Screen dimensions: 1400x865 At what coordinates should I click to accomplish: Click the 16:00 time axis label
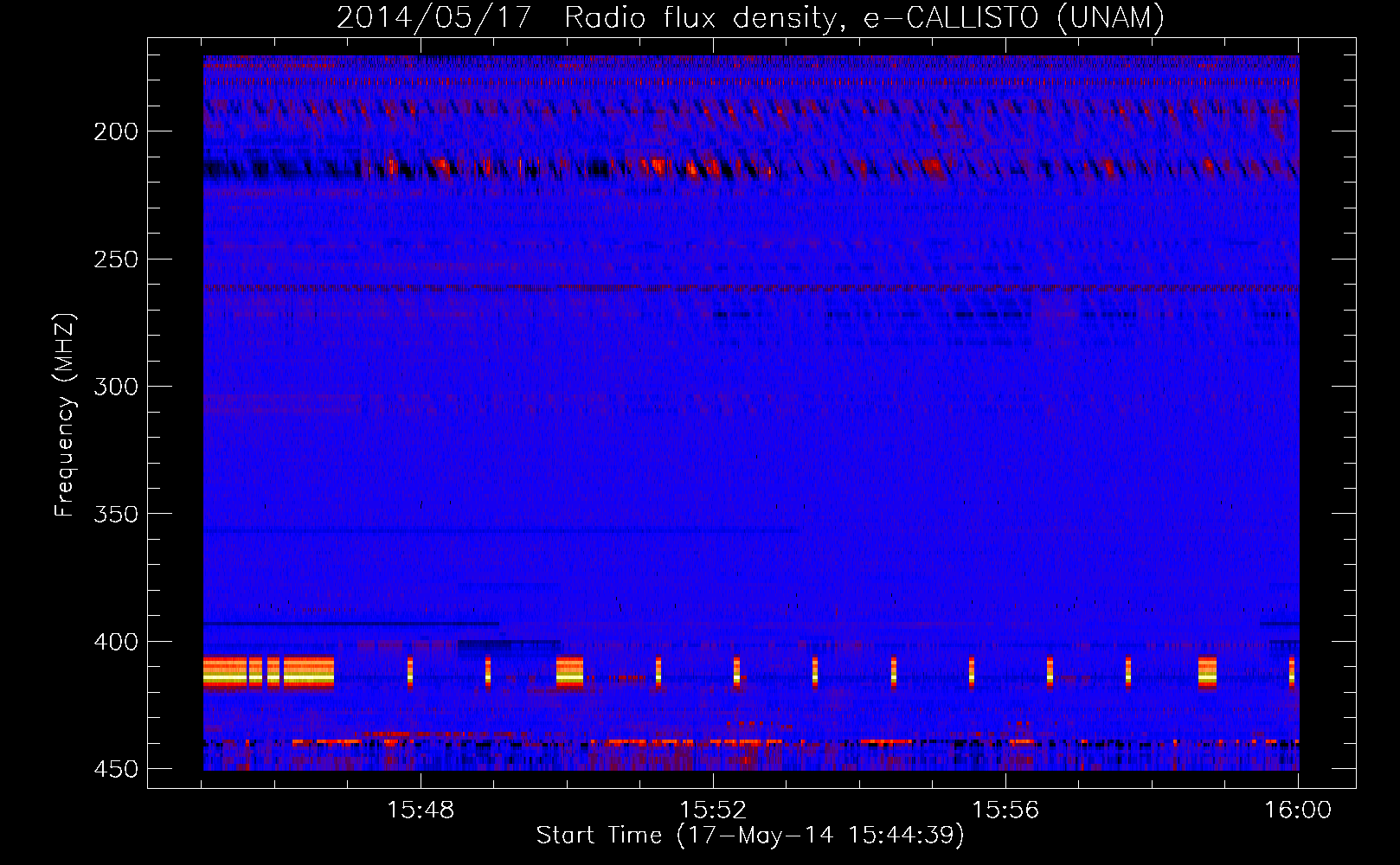tap(1298, 811)
